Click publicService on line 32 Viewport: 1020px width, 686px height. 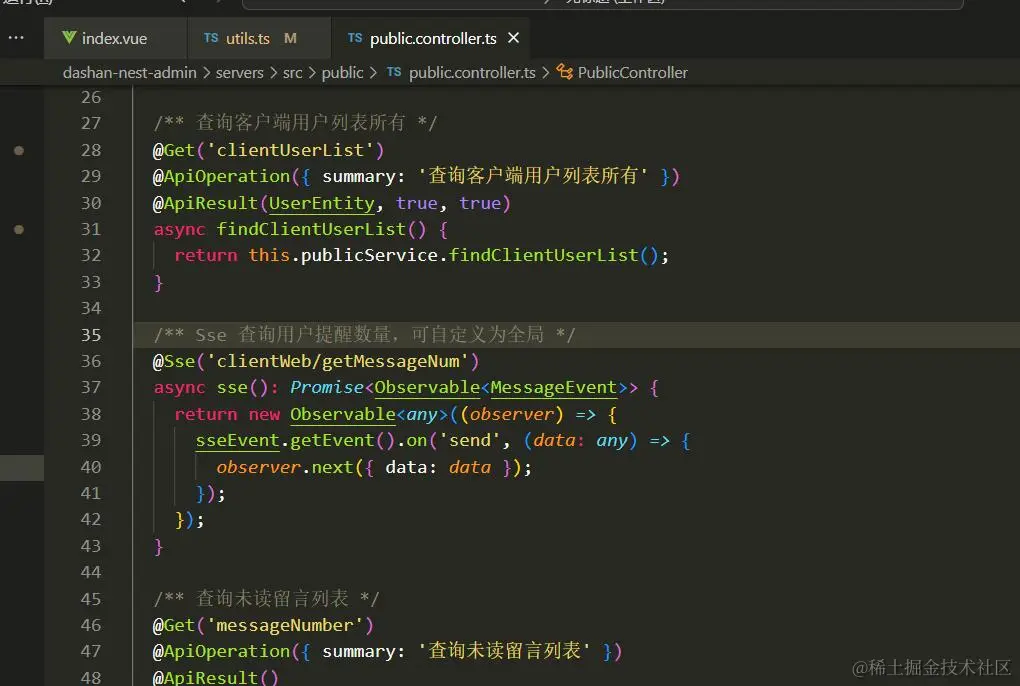369,255
